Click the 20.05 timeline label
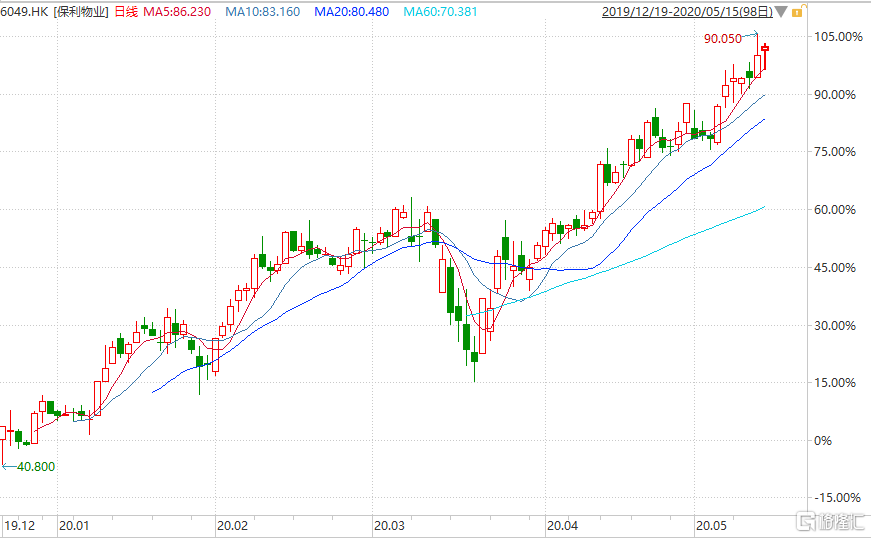The width and height of the screenshot is (871, 538). 710,524
